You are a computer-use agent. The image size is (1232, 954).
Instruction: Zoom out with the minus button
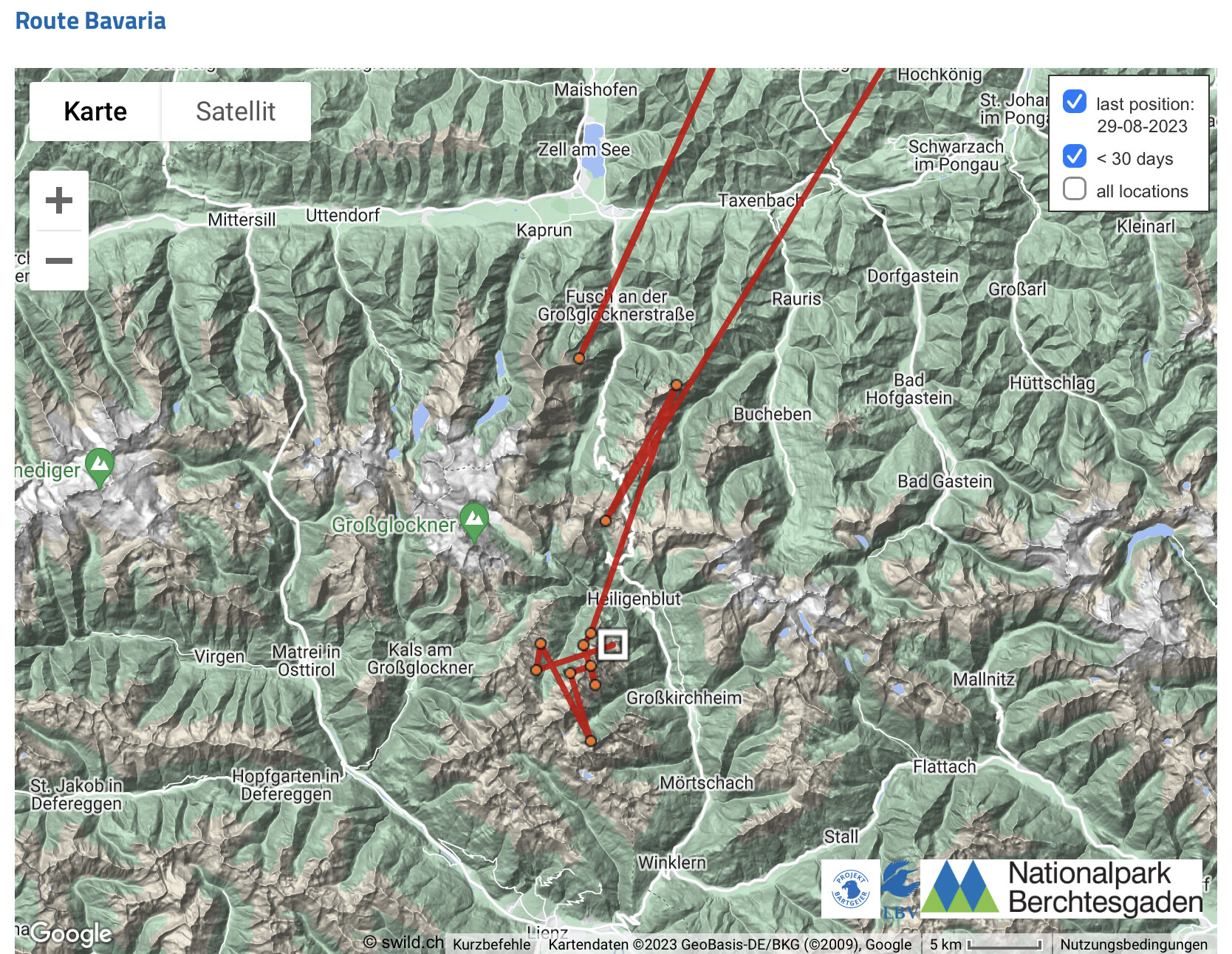point(59,260)
